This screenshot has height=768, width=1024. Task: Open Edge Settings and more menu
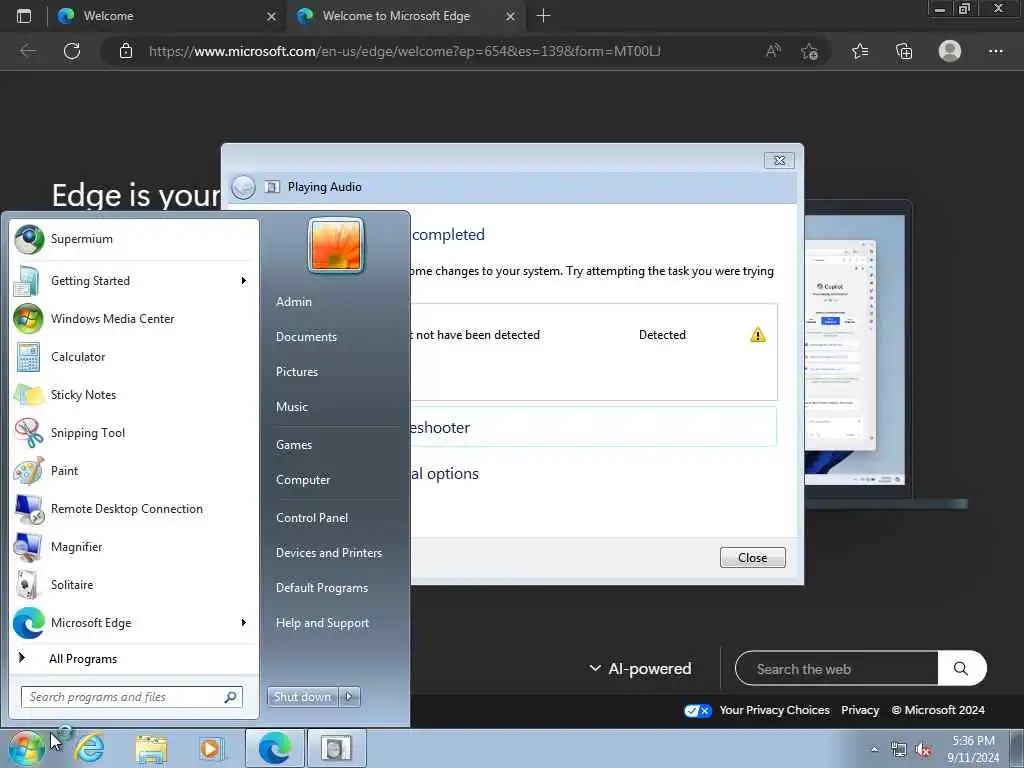point(995,51)
